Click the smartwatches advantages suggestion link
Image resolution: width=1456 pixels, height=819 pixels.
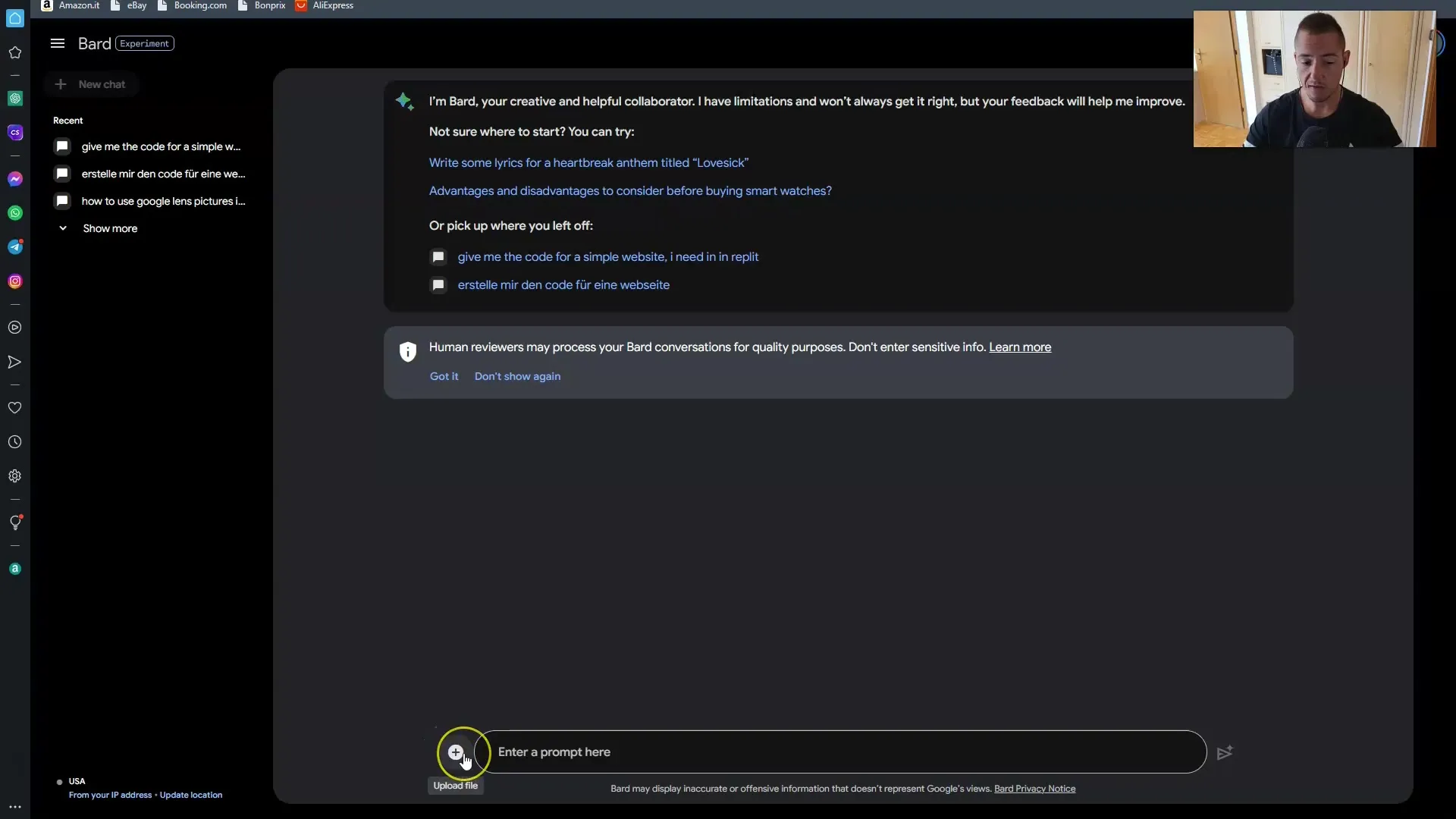tap(630, 190)
